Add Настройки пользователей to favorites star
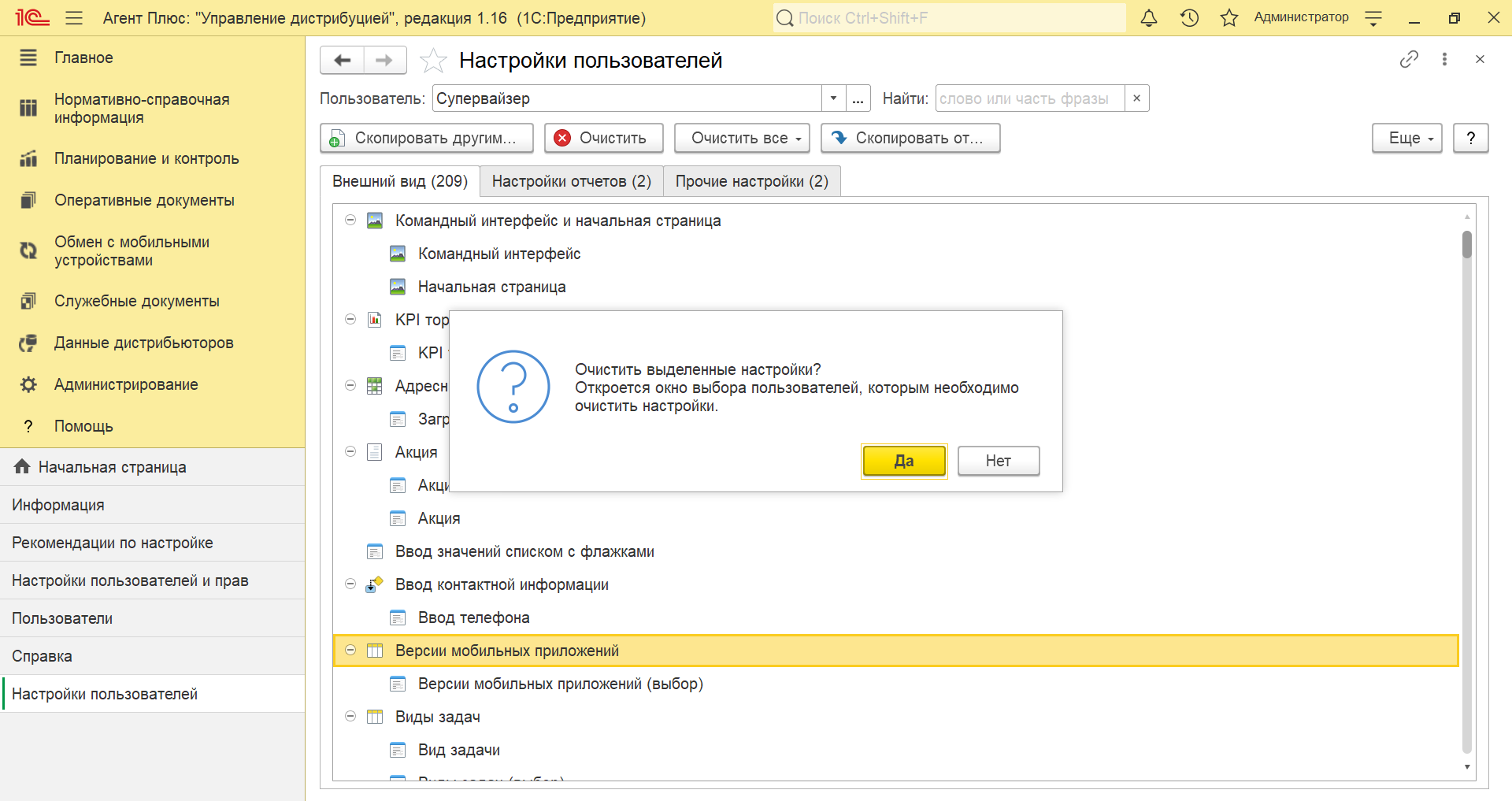Image resolution: width=1512 pixels, height=801 pixels. click(433, 61)
